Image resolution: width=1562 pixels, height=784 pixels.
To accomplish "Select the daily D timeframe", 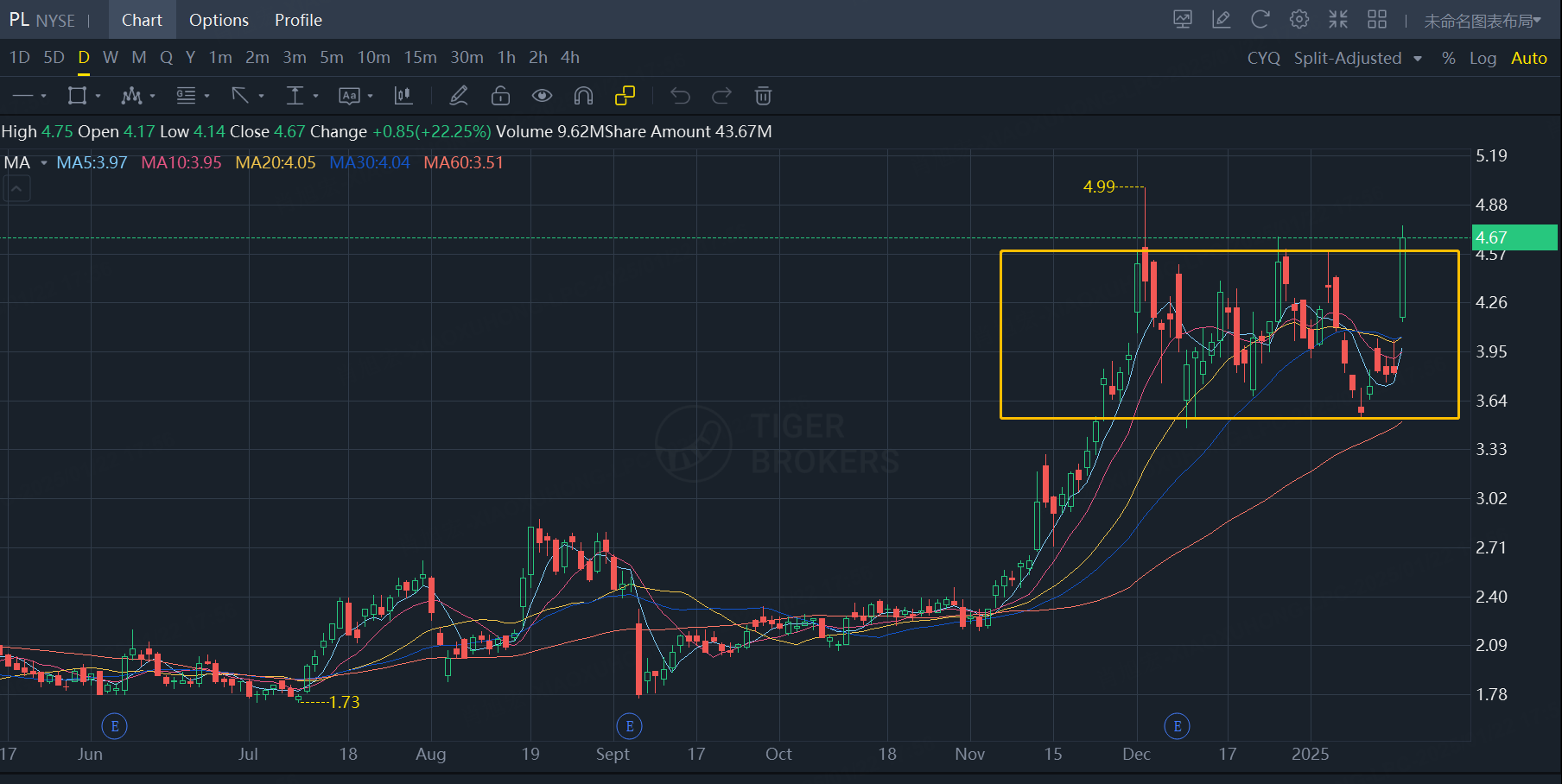I will (84, 58).
